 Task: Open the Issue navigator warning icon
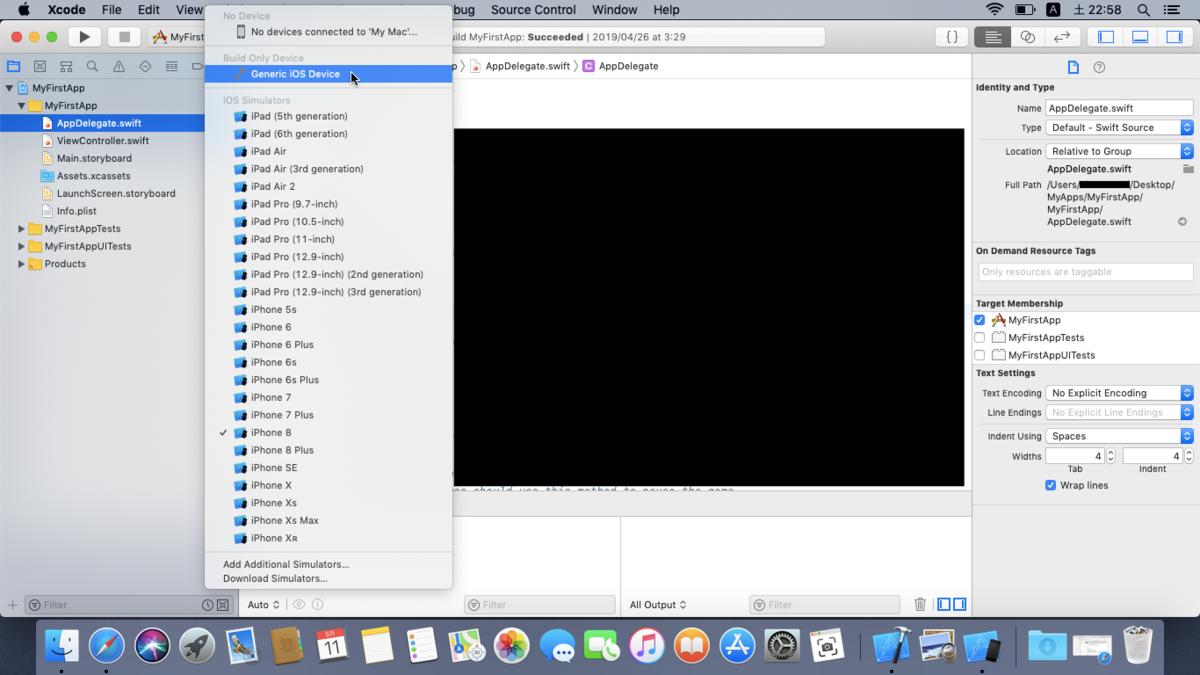click(119, 66)
